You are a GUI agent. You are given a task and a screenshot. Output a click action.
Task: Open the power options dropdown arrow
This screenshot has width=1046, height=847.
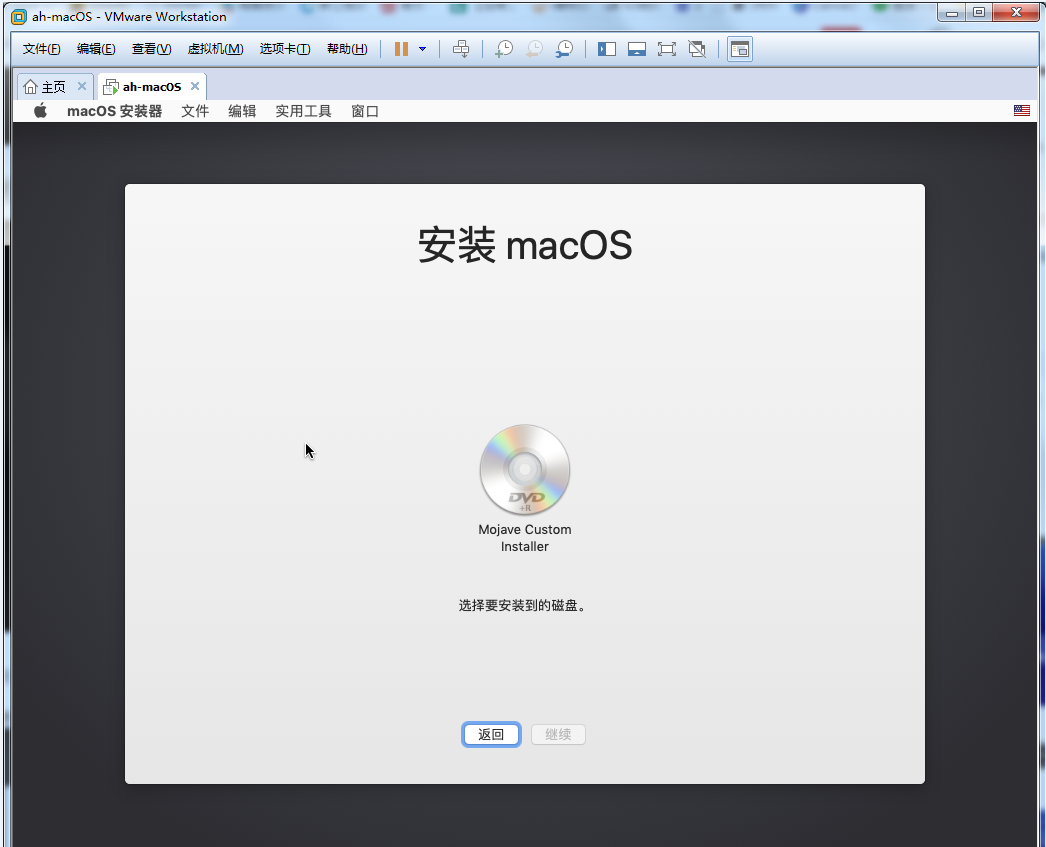pyautogui.click(x=422, y=49)
